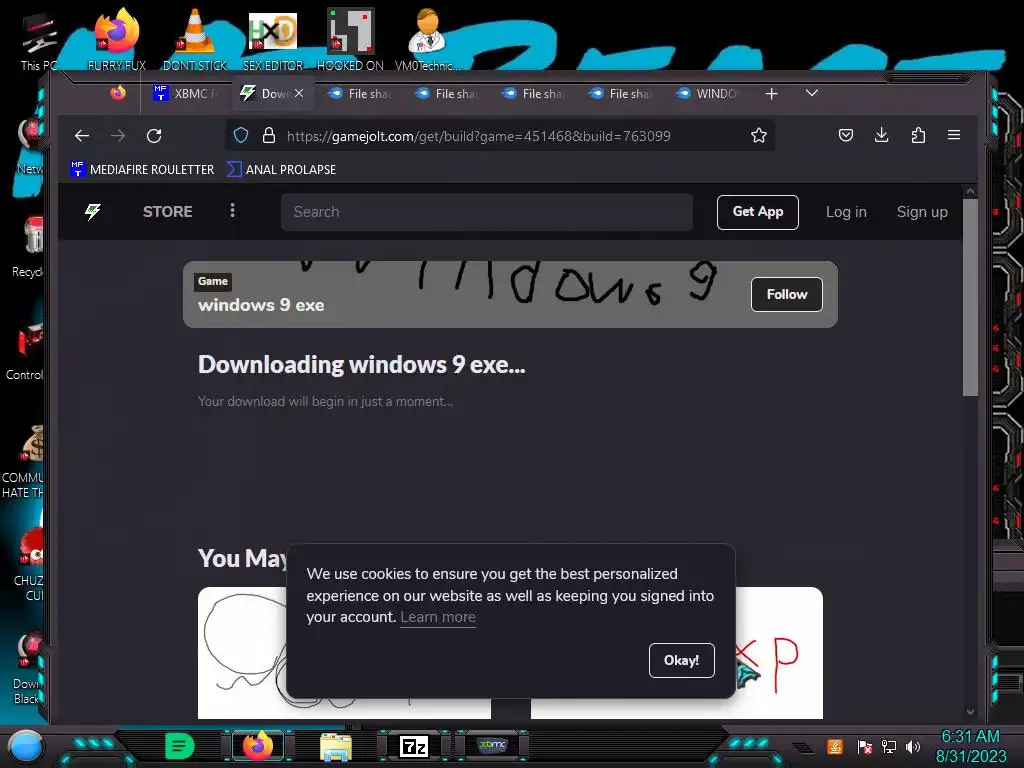Open DONT STICK VLC desktop shortcut

(x=195, y=39)
